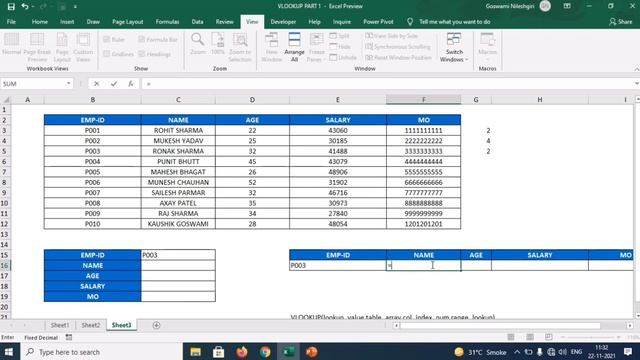Open the Home ribbon tab
Screen dimensions: 640x360
click(x=40, y=22)
